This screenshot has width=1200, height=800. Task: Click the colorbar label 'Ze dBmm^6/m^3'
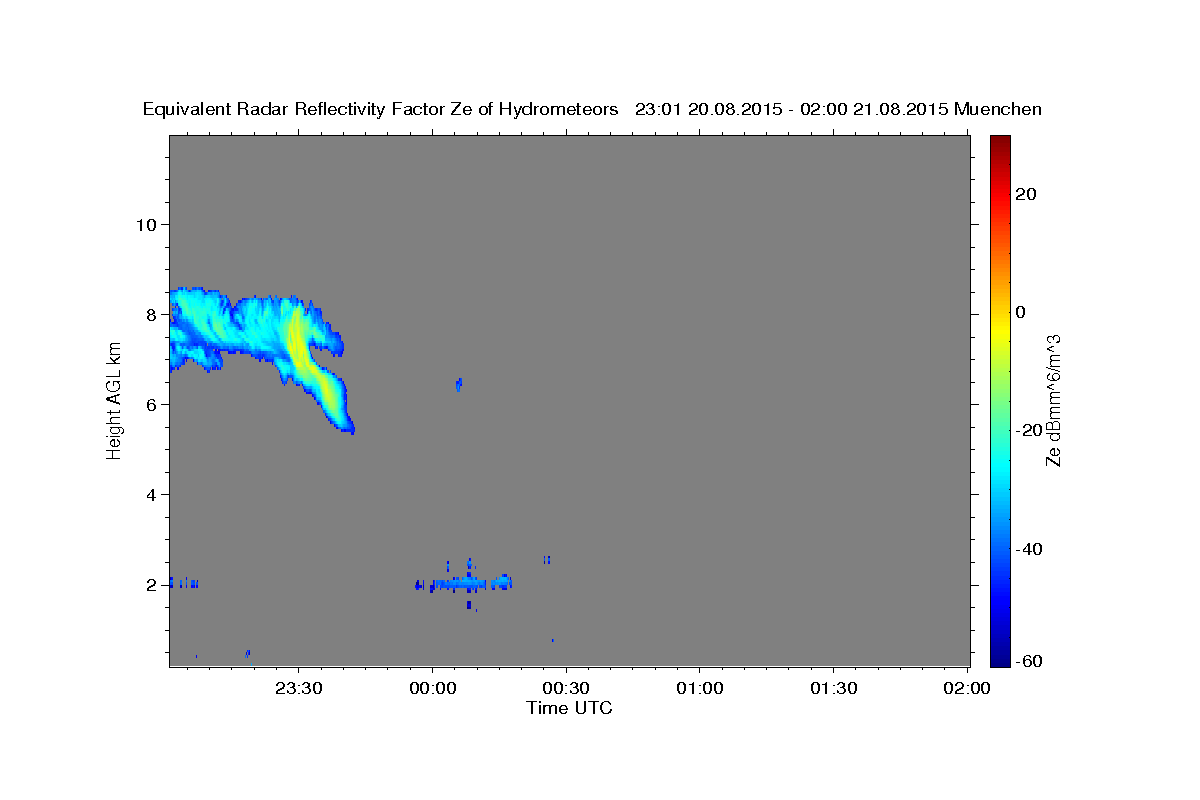pos(1053,400)
